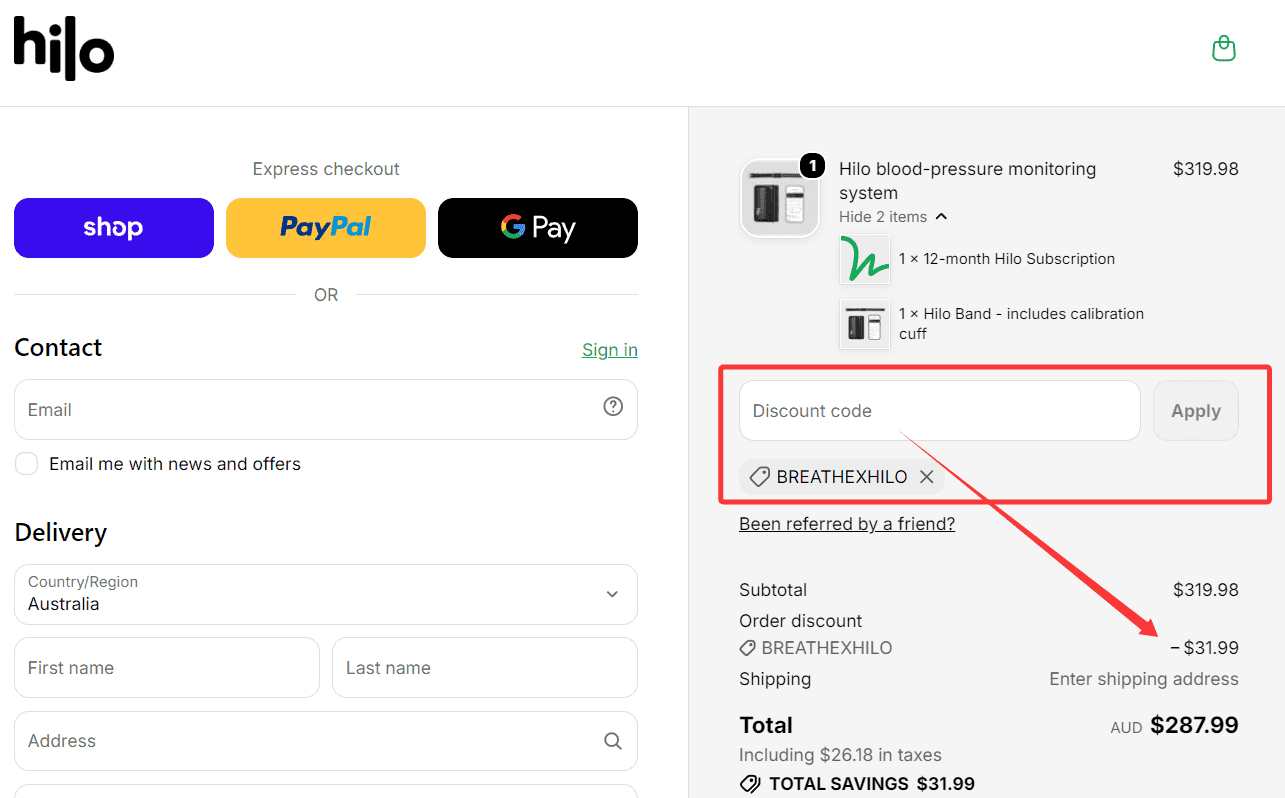
Task: Click the 12-month Hilo Subscription thumbnail
Action: [865, 259]
